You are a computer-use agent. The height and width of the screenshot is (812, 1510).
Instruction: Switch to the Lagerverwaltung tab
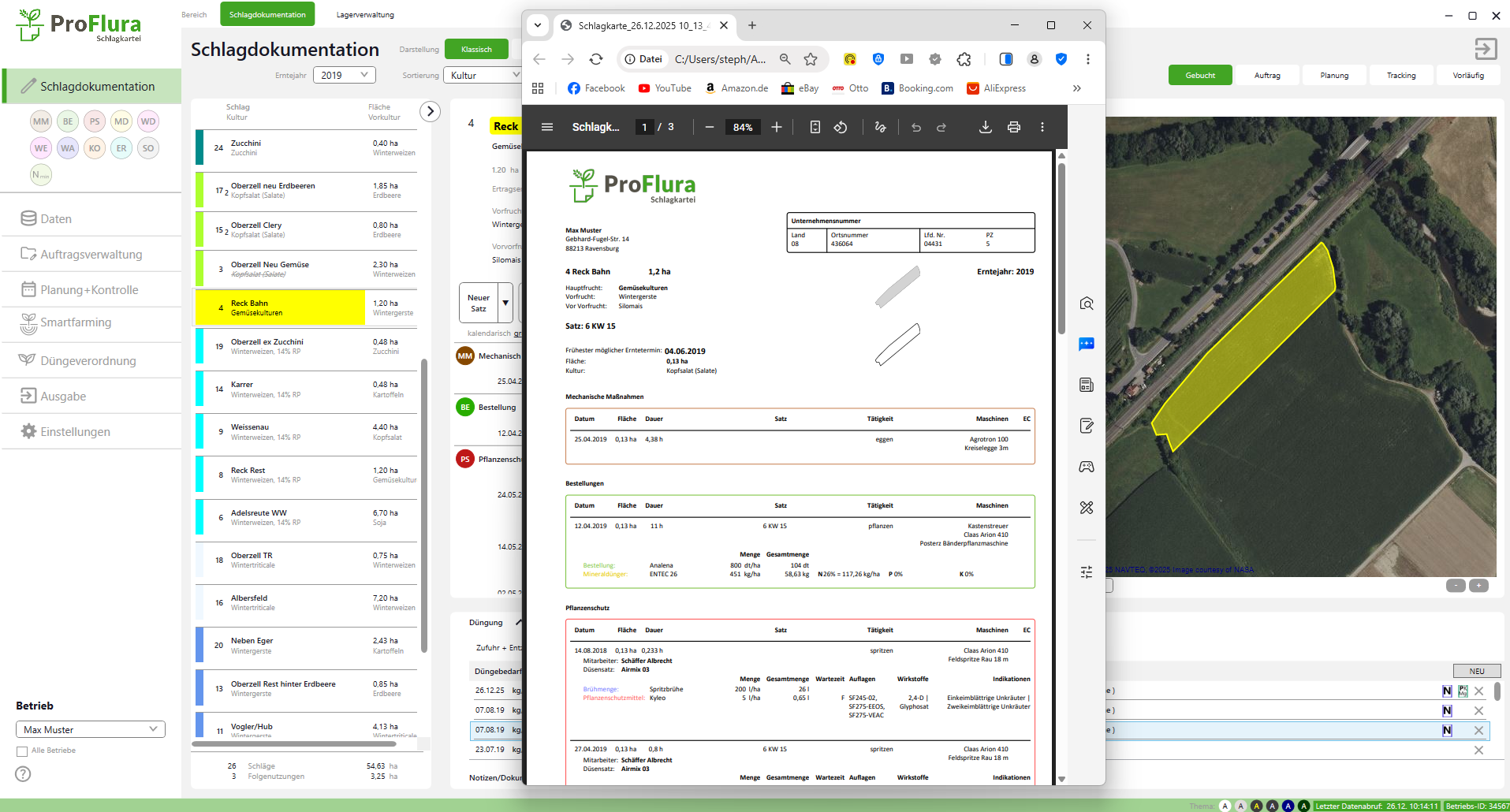365,14
